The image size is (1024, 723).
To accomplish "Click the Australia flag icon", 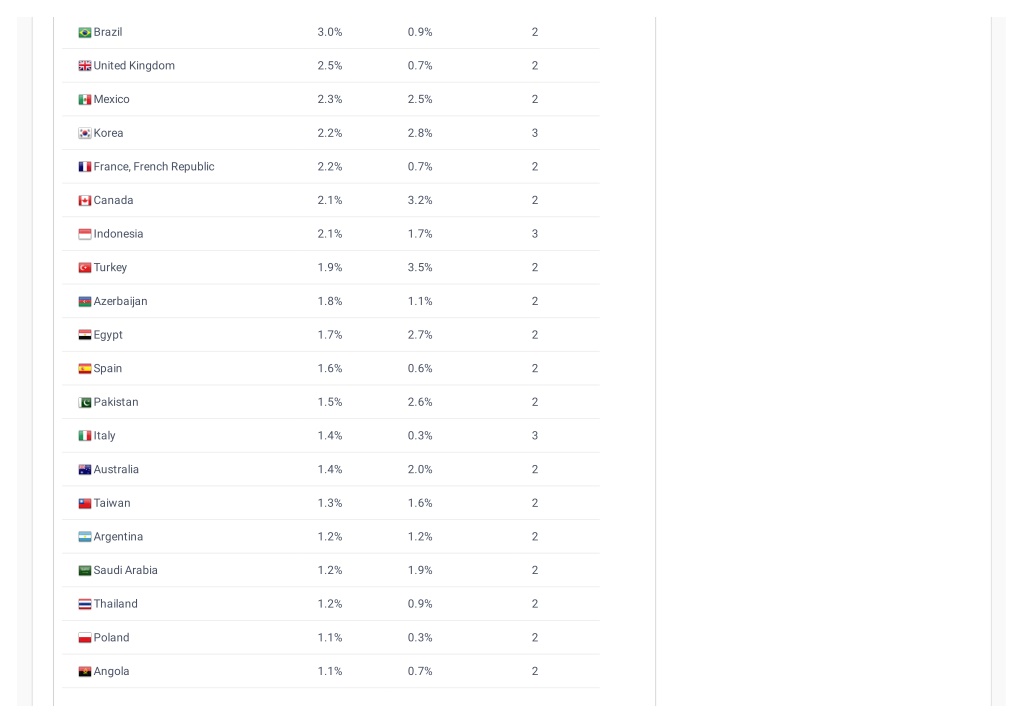I will [85, 470].
